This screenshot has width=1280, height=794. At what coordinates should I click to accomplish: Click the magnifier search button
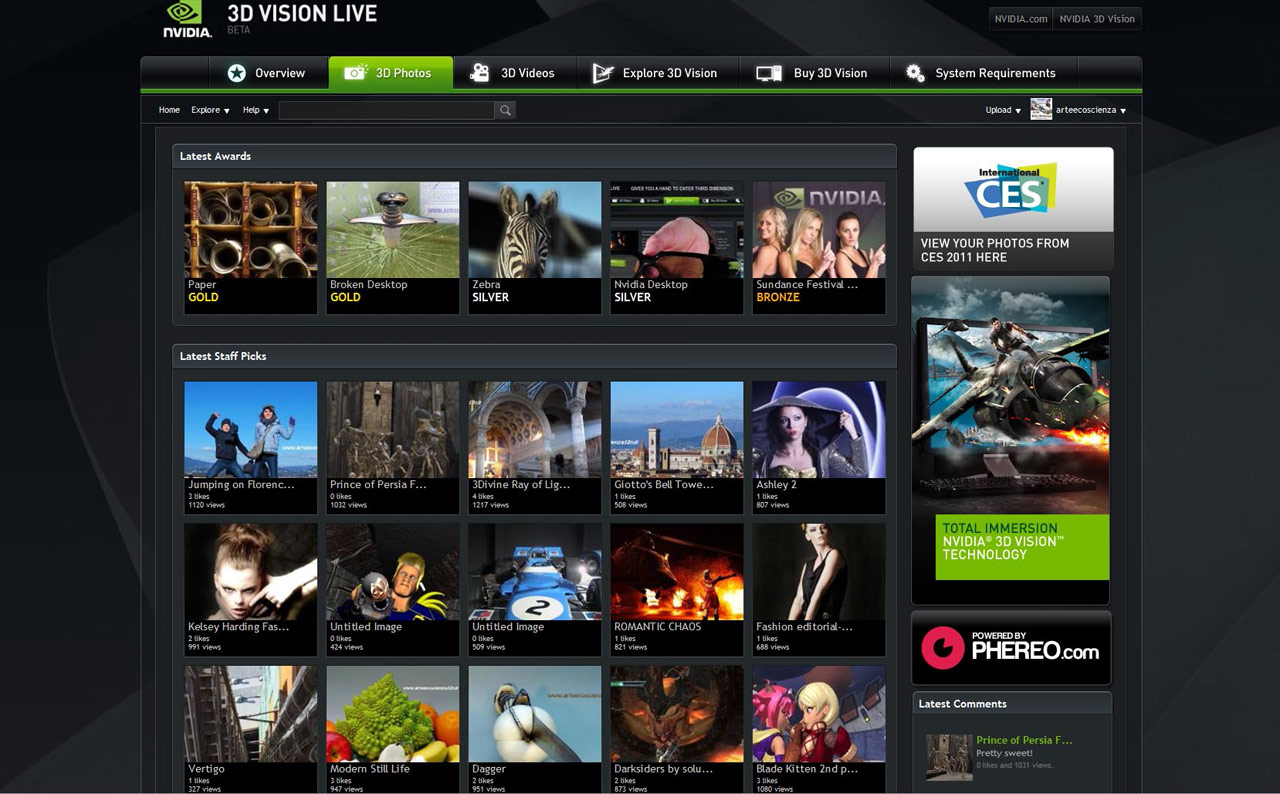pyautogui.click(x=505, y=110)
